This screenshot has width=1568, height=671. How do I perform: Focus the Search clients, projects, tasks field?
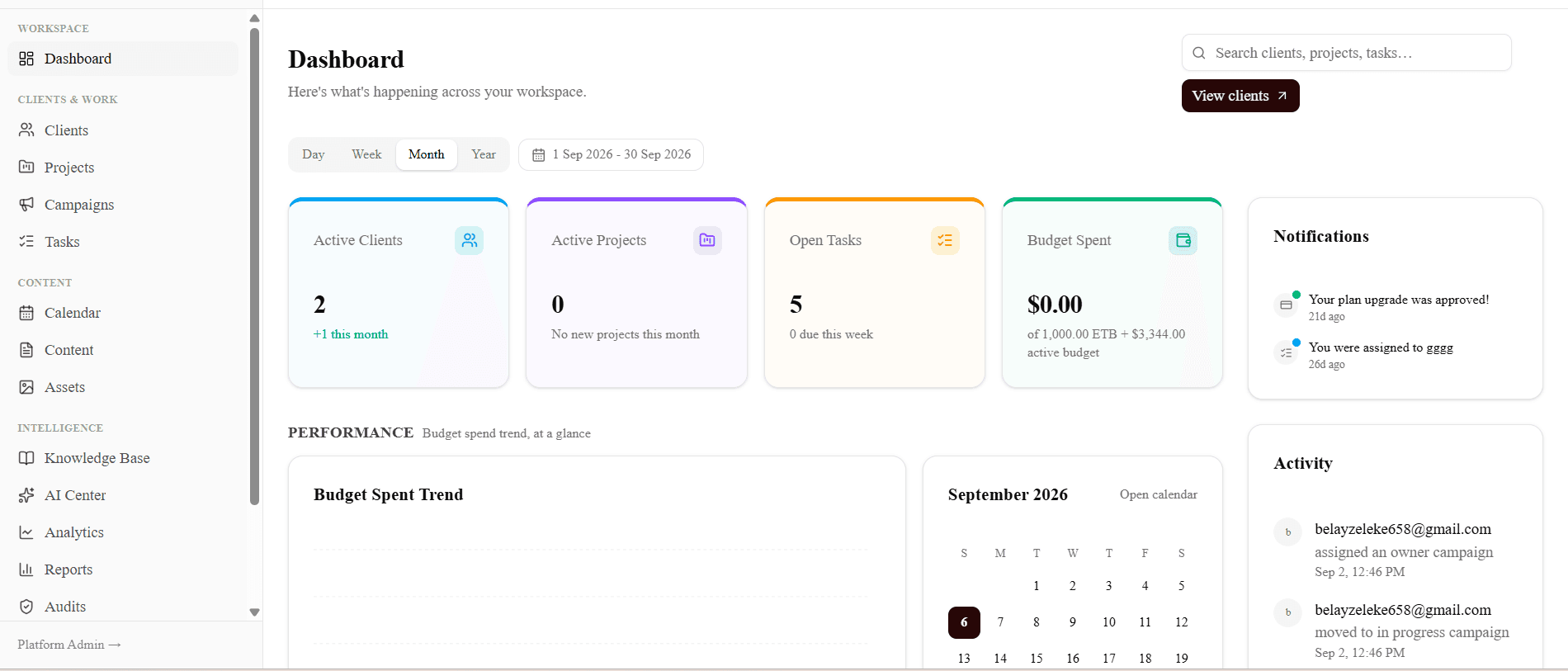1347,53
